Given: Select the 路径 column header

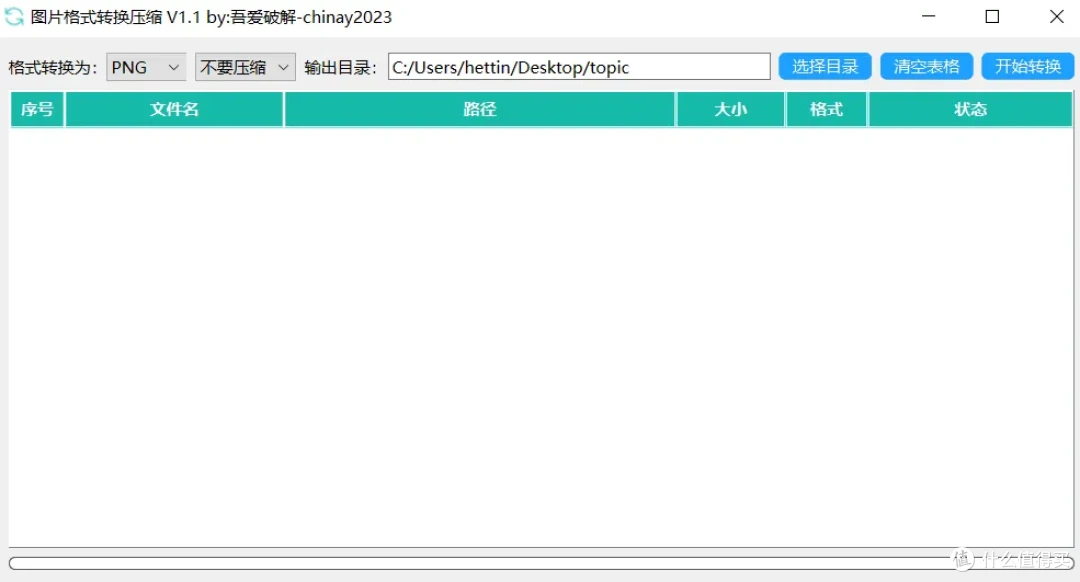Looking at the screenshot, I should pos(479,109).
